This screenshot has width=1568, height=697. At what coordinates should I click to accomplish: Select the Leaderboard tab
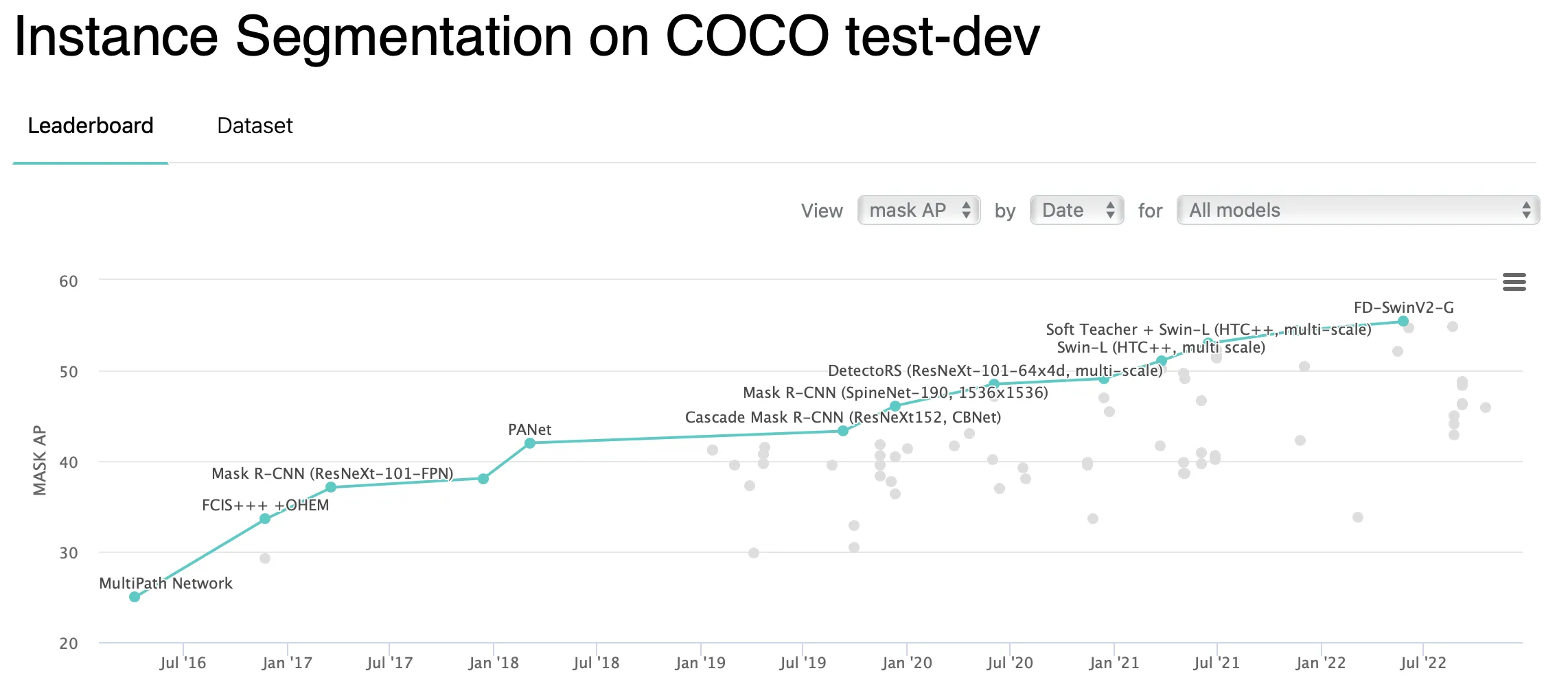tap(91, 126)
